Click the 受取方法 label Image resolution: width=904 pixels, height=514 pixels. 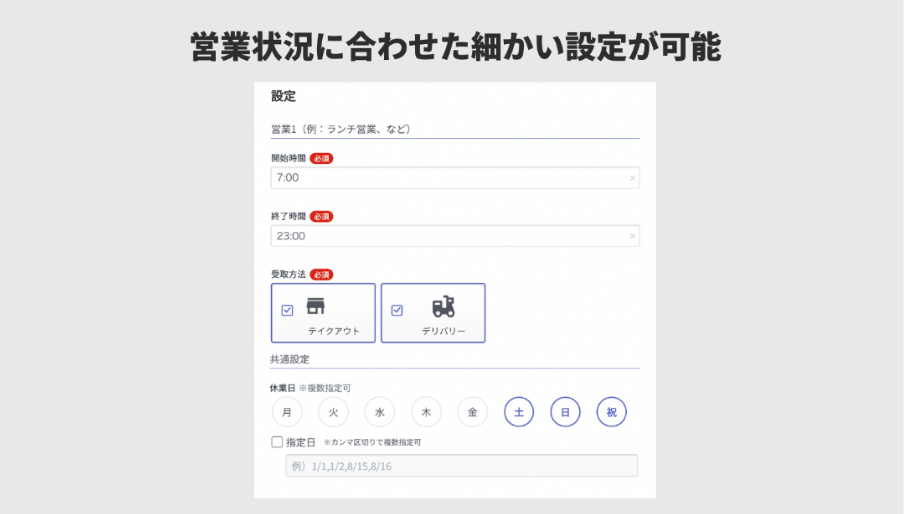tap(288, 274)
